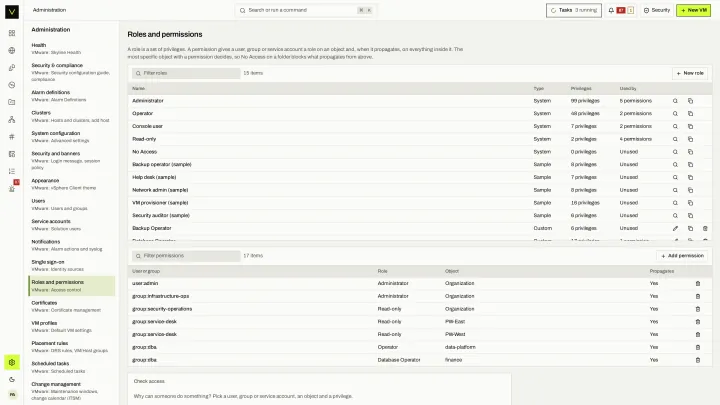
Task: Select the Security auditor (sample) role row
Action: [420, 215]
